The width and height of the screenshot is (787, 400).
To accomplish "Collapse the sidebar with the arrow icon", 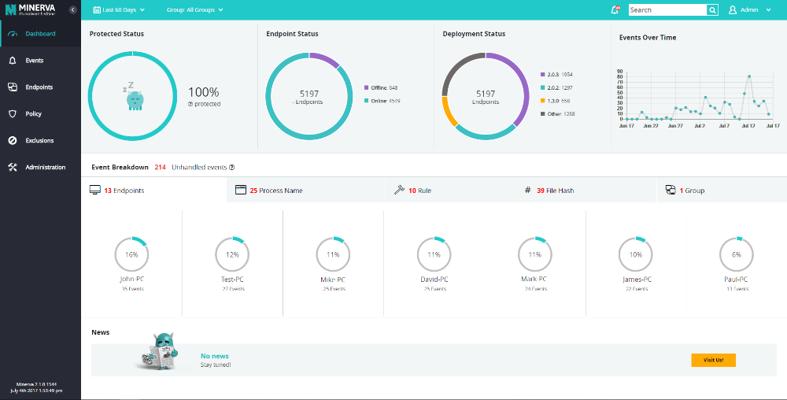I will pyautogui.click(x=73, y=10).
